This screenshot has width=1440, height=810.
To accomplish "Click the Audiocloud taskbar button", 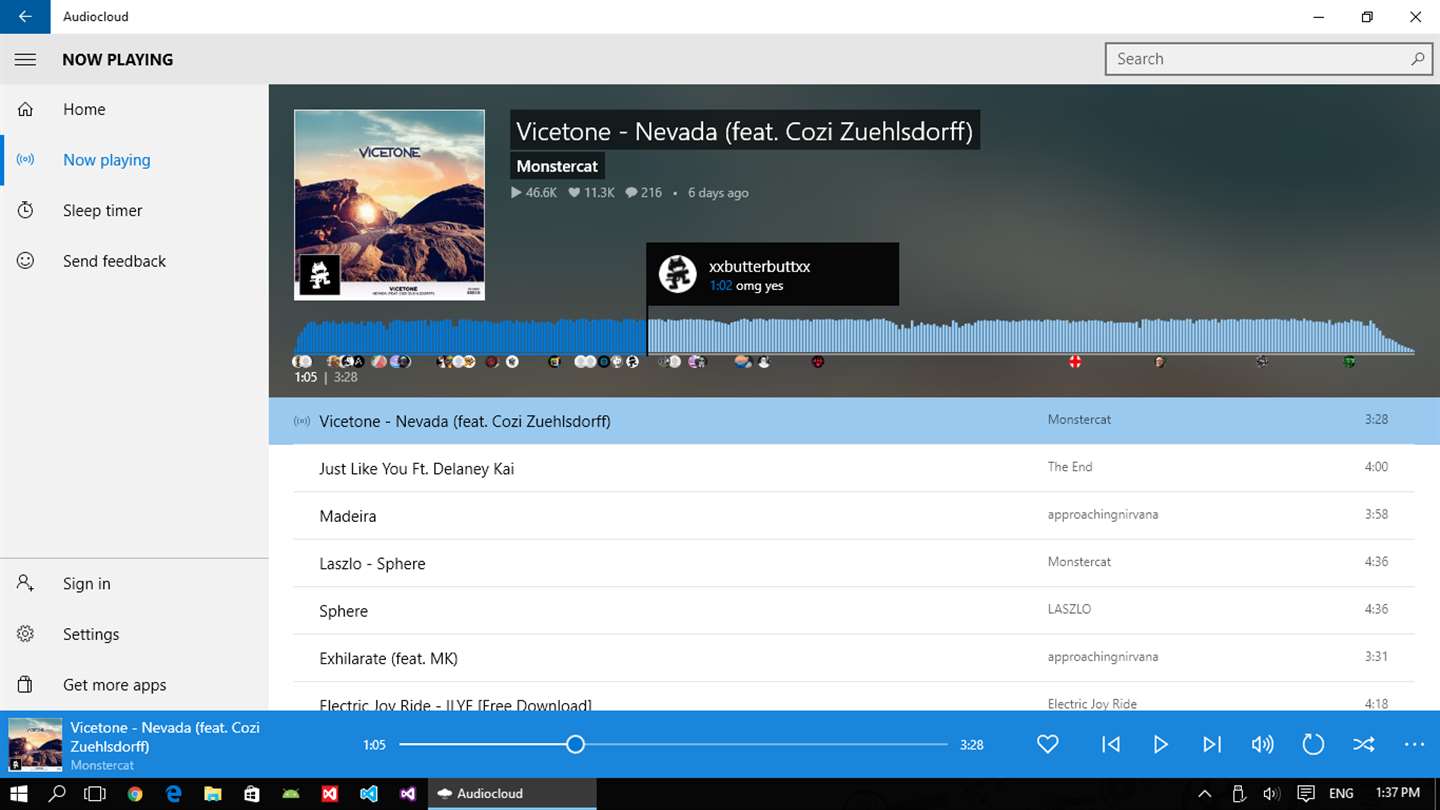I will tap(512, 794).
